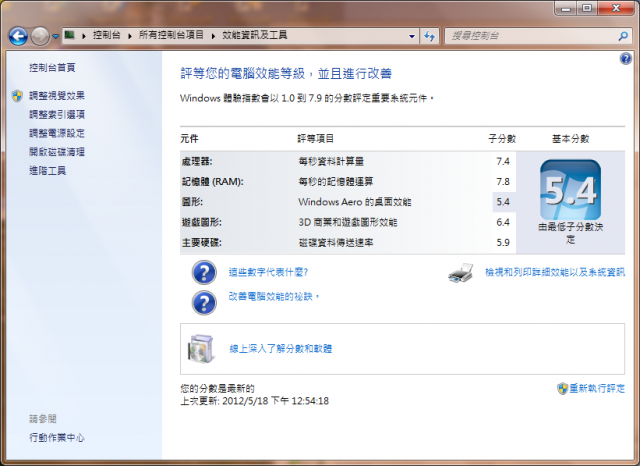Open 線上深入了解分數和軟體 link
Image resolution: width=640 pixels, height=466 pixels.
coord(280,349)
